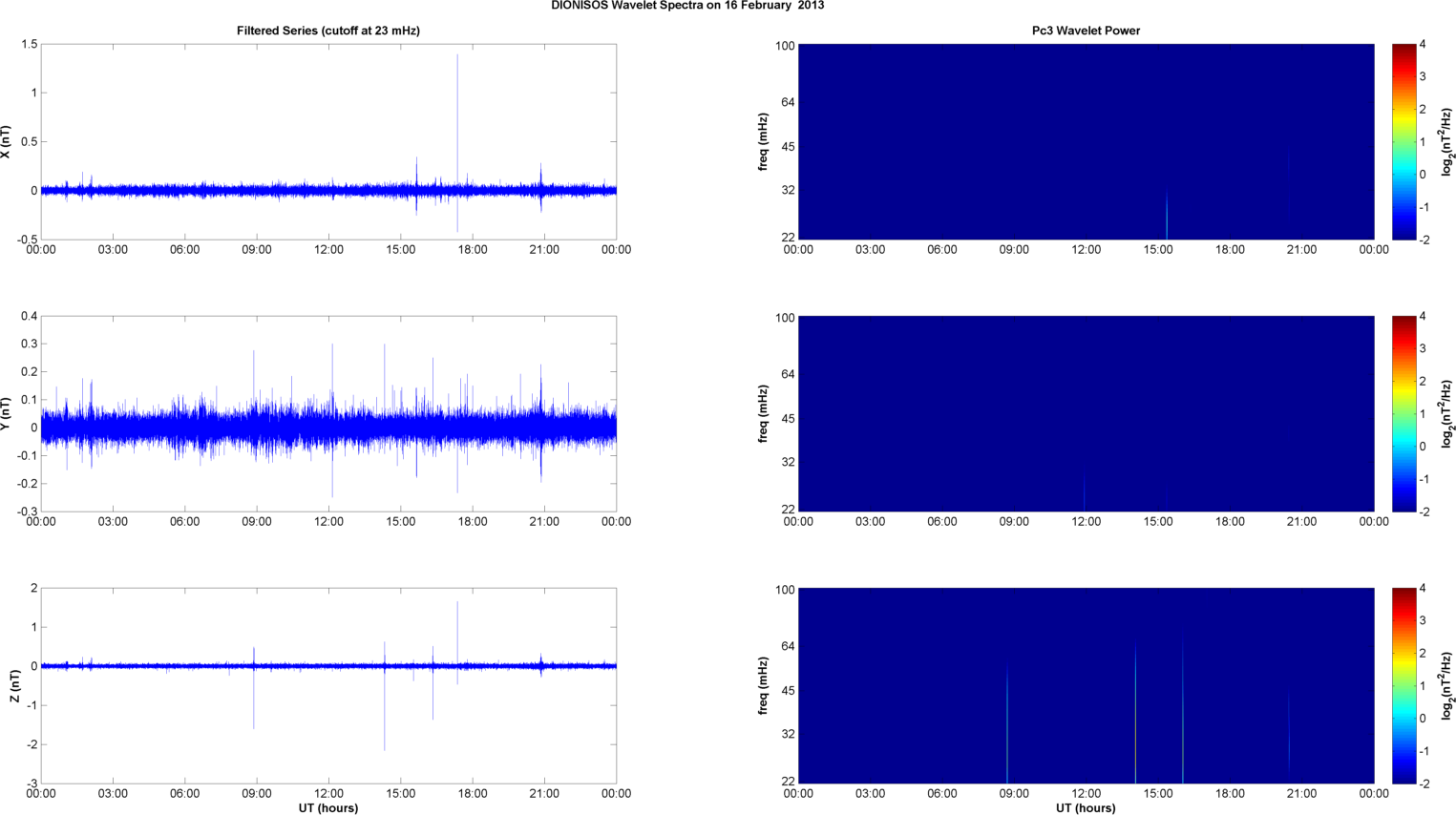This screenshot has width=1456, height=815.
Task: Click the "Y (nT)" axis label
Action: pyautogui.click(x=6, y=414)
